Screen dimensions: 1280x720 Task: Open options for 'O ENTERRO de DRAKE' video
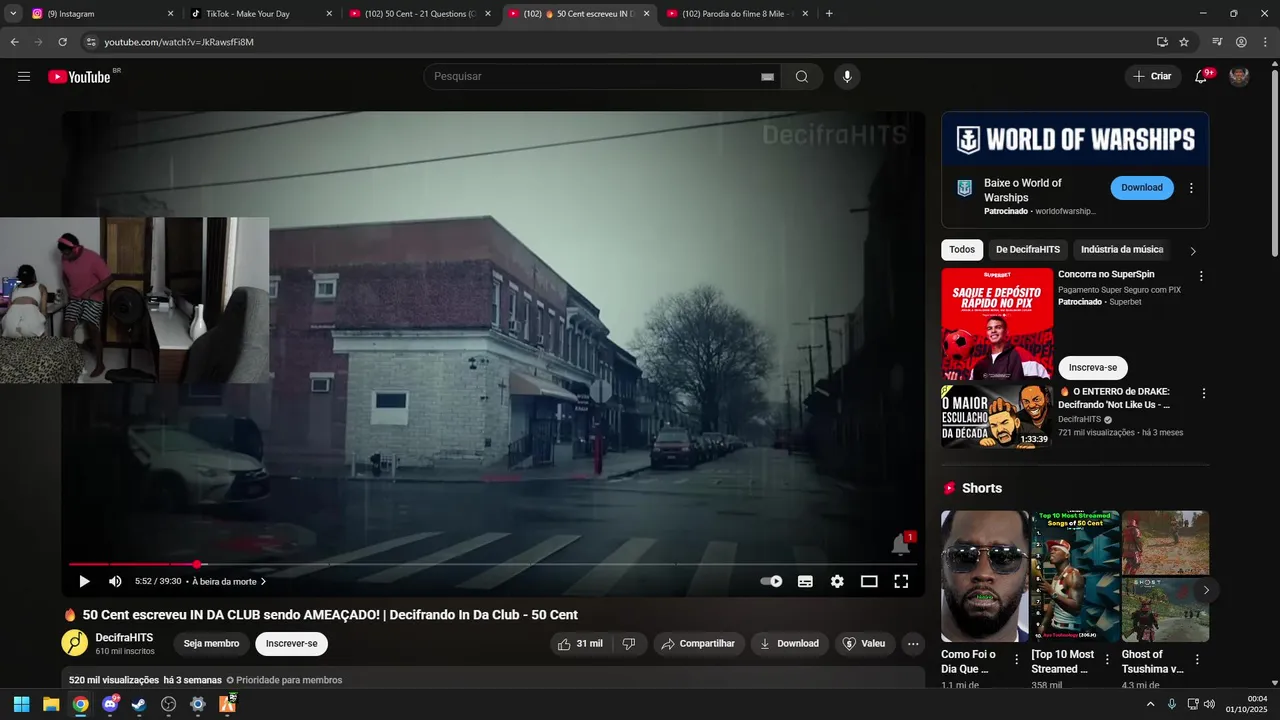[1204, 394]
